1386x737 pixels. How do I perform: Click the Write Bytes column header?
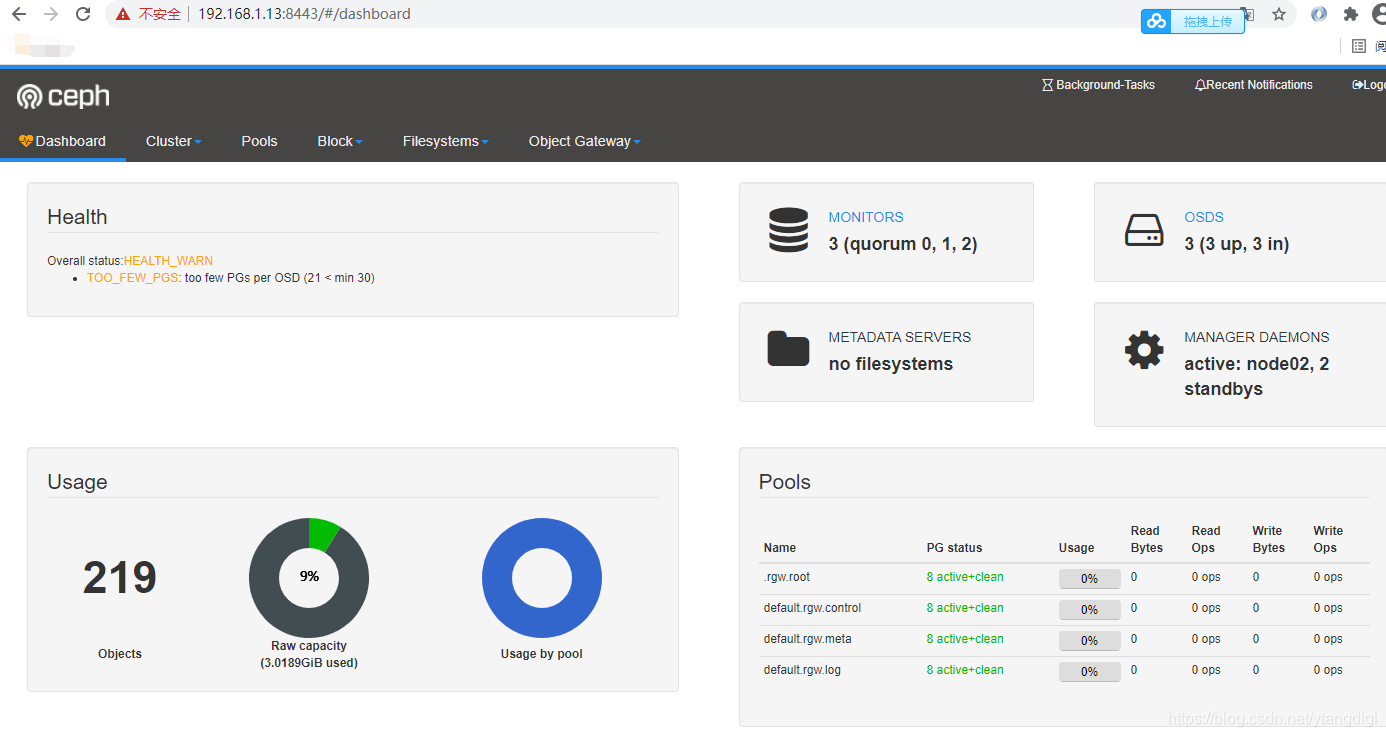(1269, 539)
